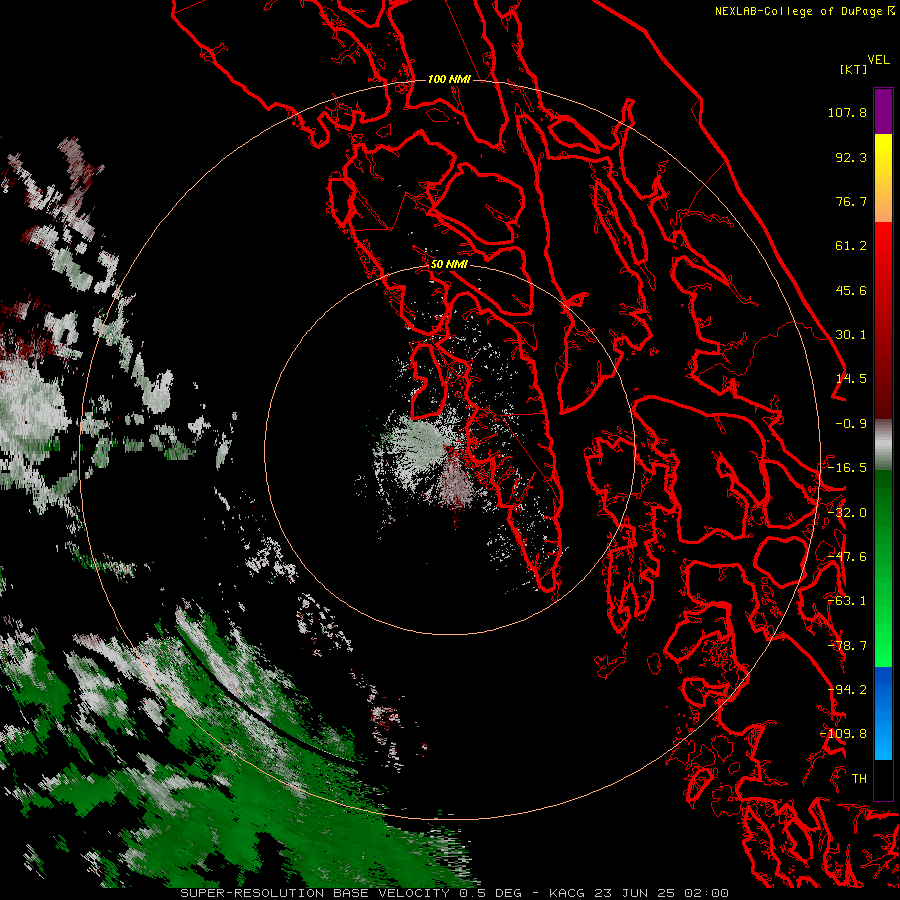
Task: Click the -47.6 legend value
Action: pyautogui.click(x=847, y=557)
